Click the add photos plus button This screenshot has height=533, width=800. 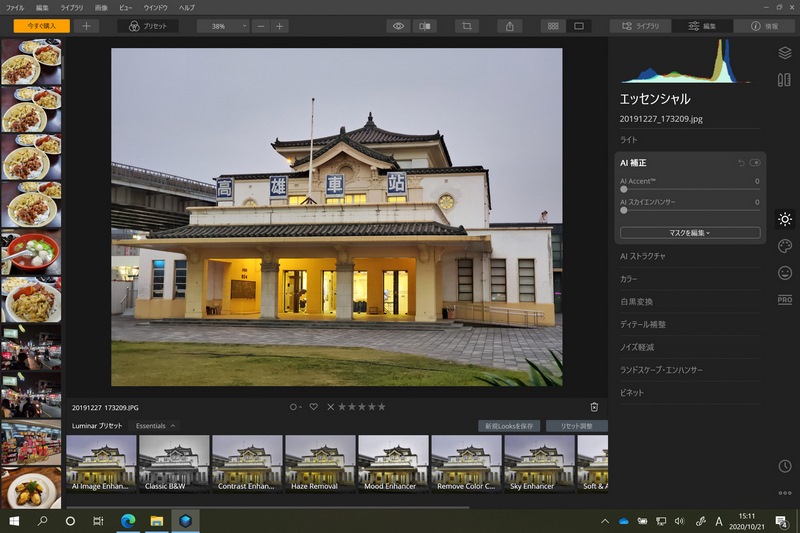point(86,26)
